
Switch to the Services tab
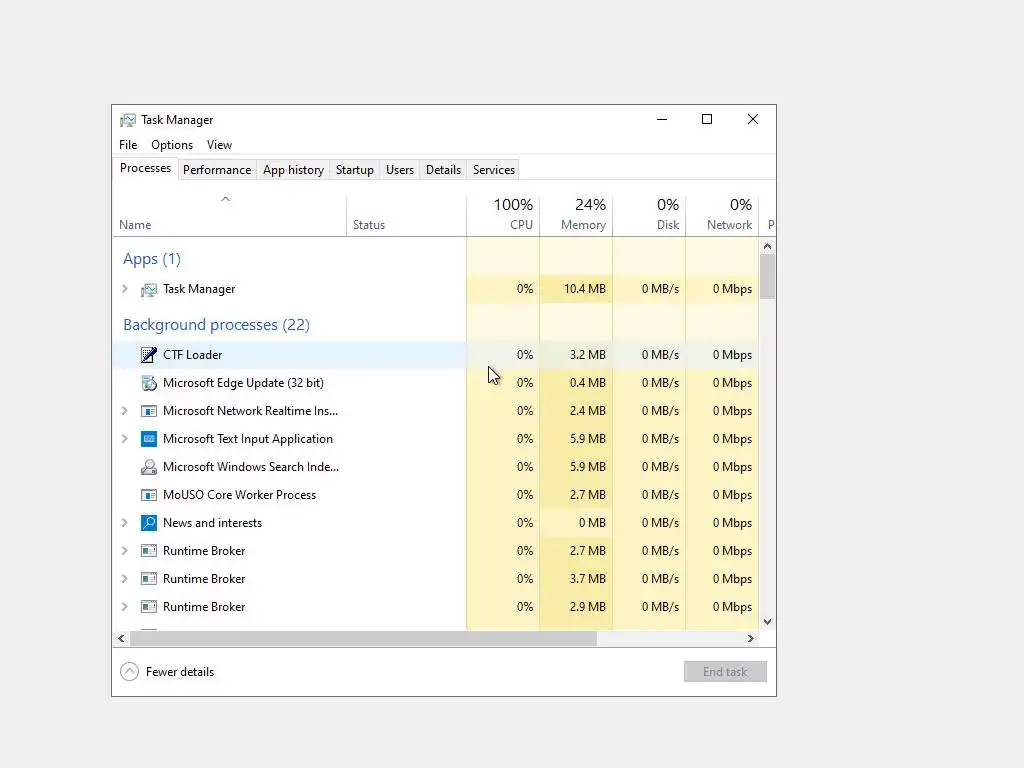[494, 170]
